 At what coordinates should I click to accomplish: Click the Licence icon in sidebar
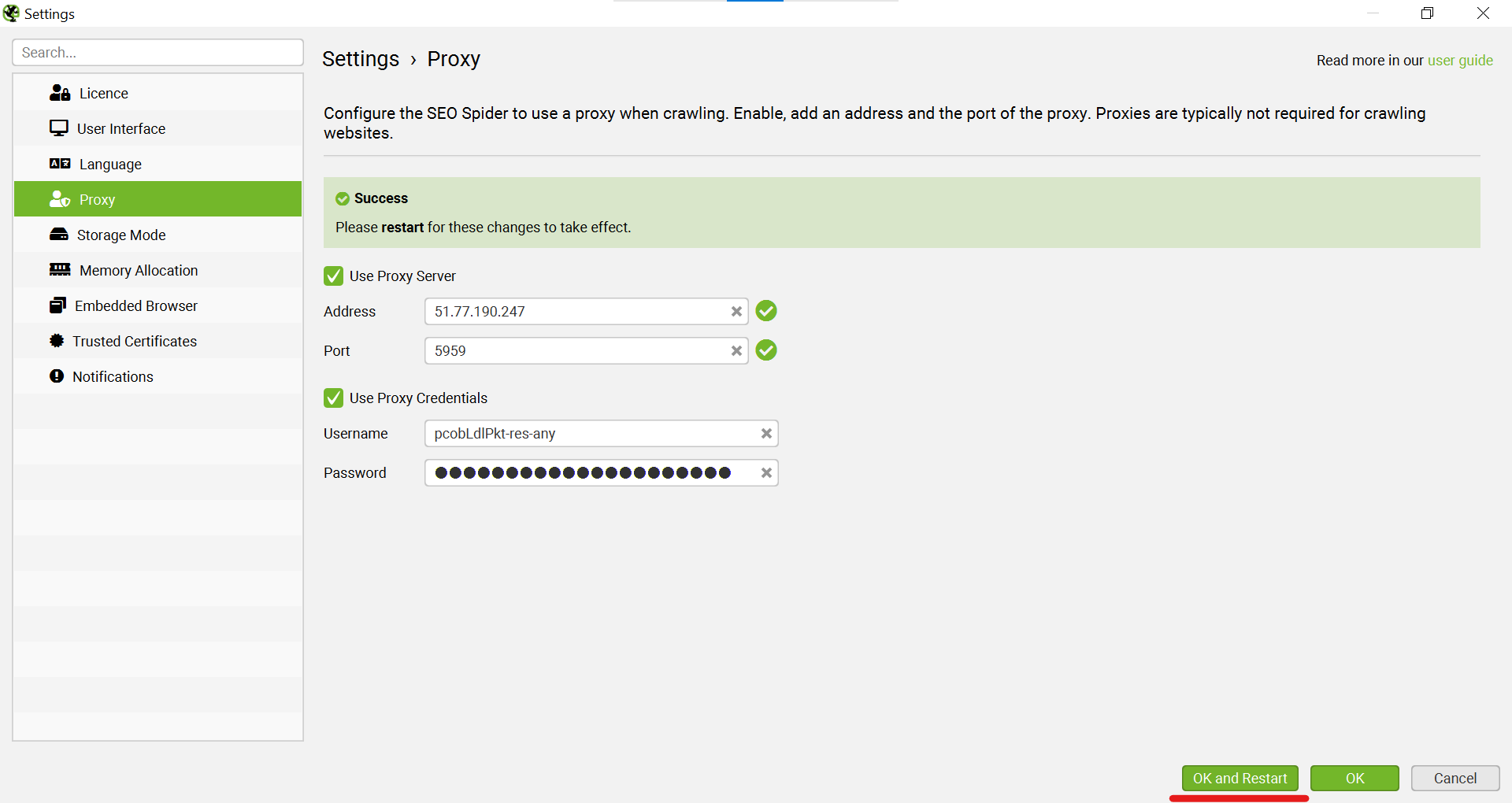[60, 93]
